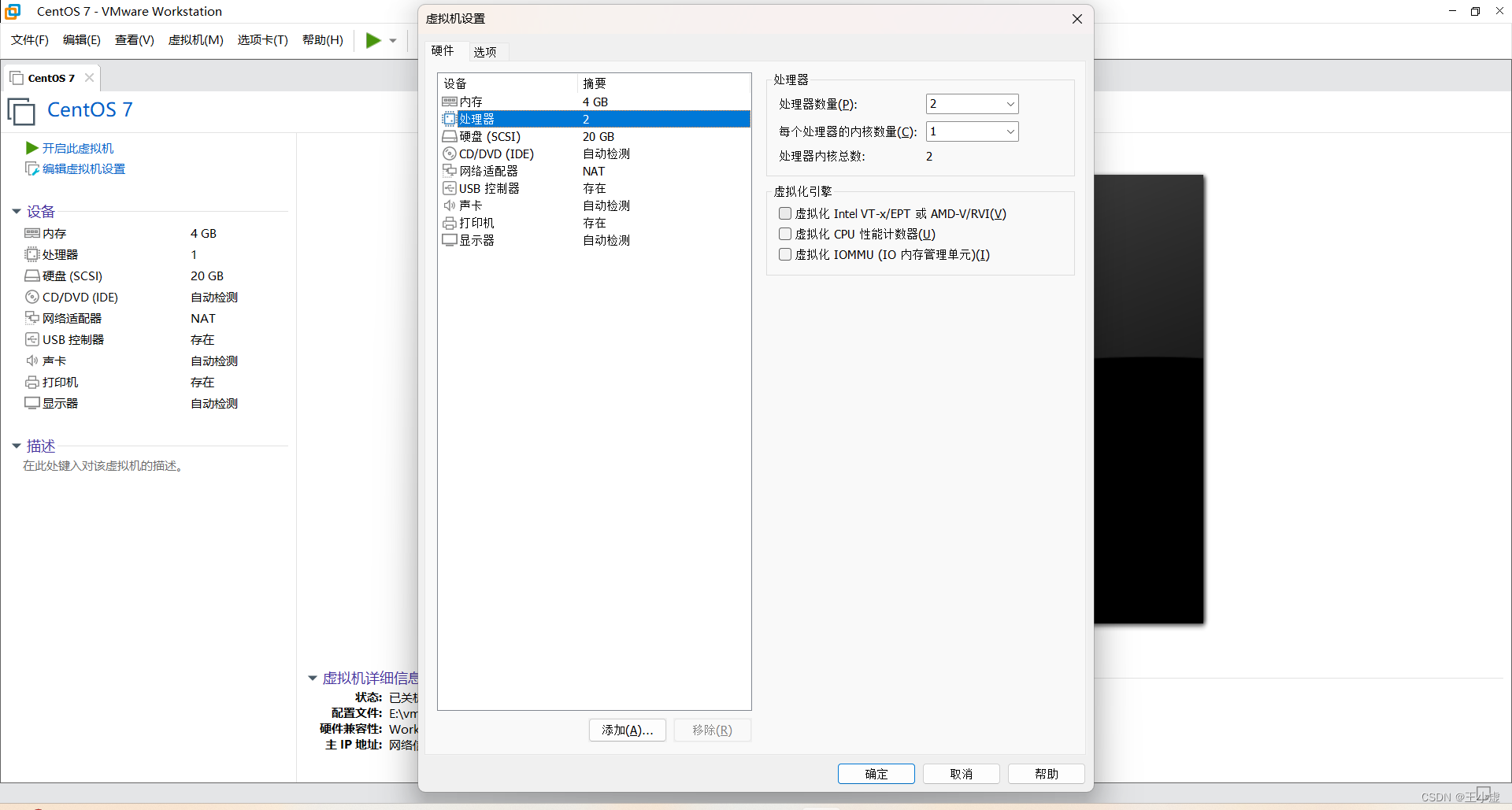
Task: Select the CentOS 7 VM tab
Action: pos(51,78)
